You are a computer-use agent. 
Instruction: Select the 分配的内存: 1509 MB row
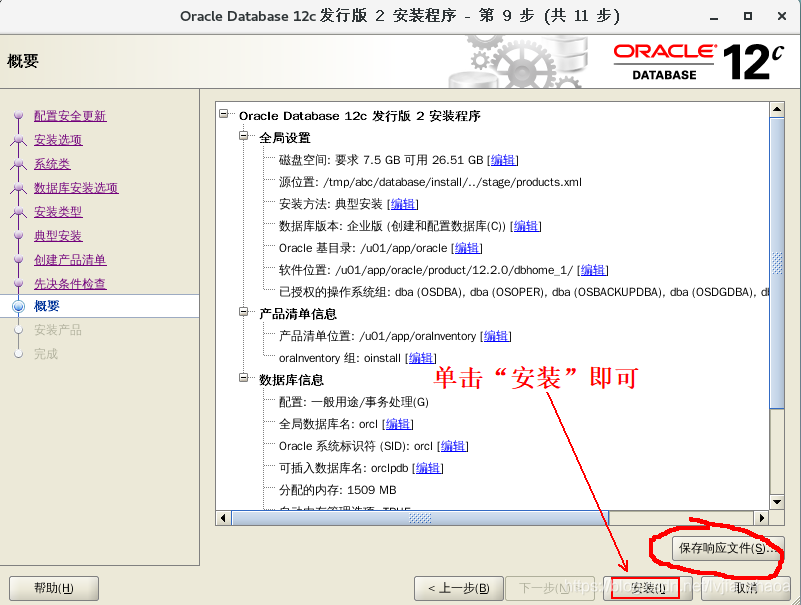(338, 490)
